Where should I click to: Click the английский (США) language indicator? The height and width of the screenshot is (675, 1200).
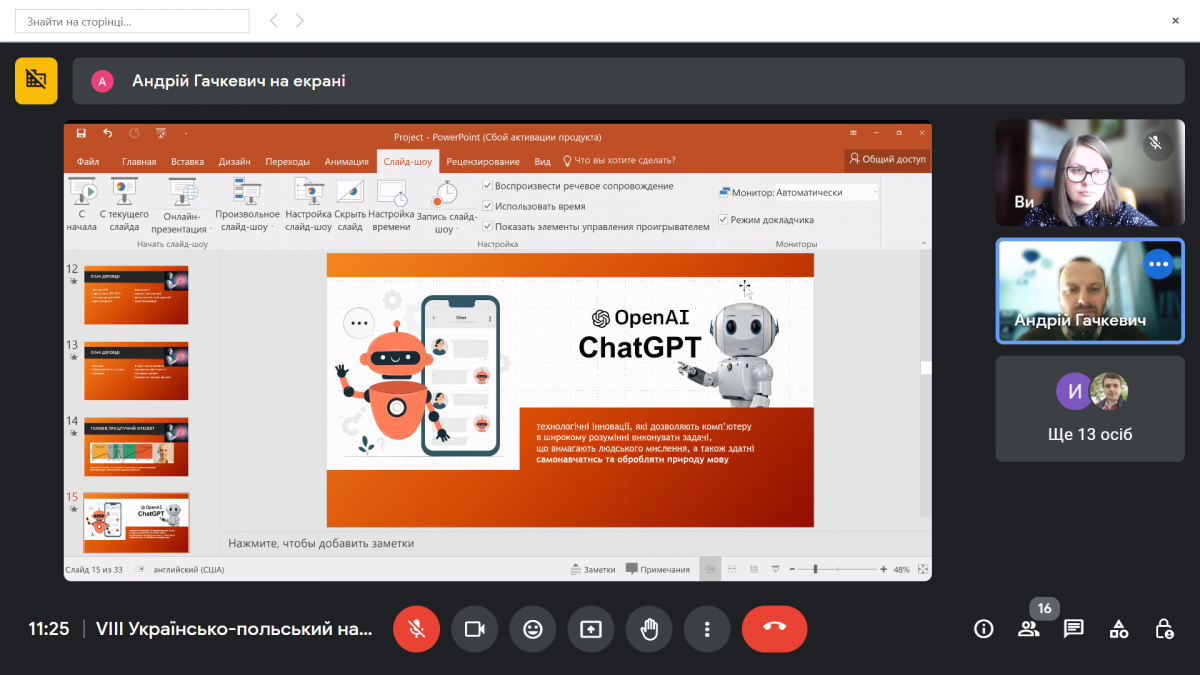pos(189,569)
